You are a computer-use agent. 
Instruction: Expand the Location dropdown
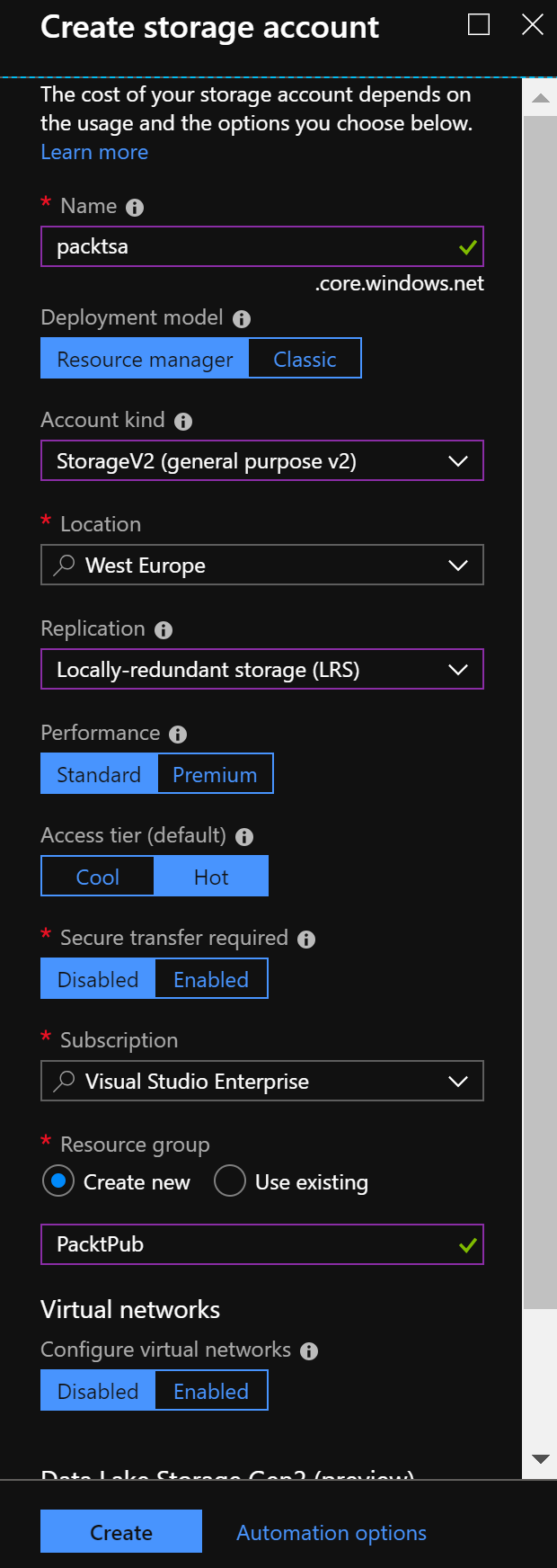pyautogui.click(x=262, y=566)
